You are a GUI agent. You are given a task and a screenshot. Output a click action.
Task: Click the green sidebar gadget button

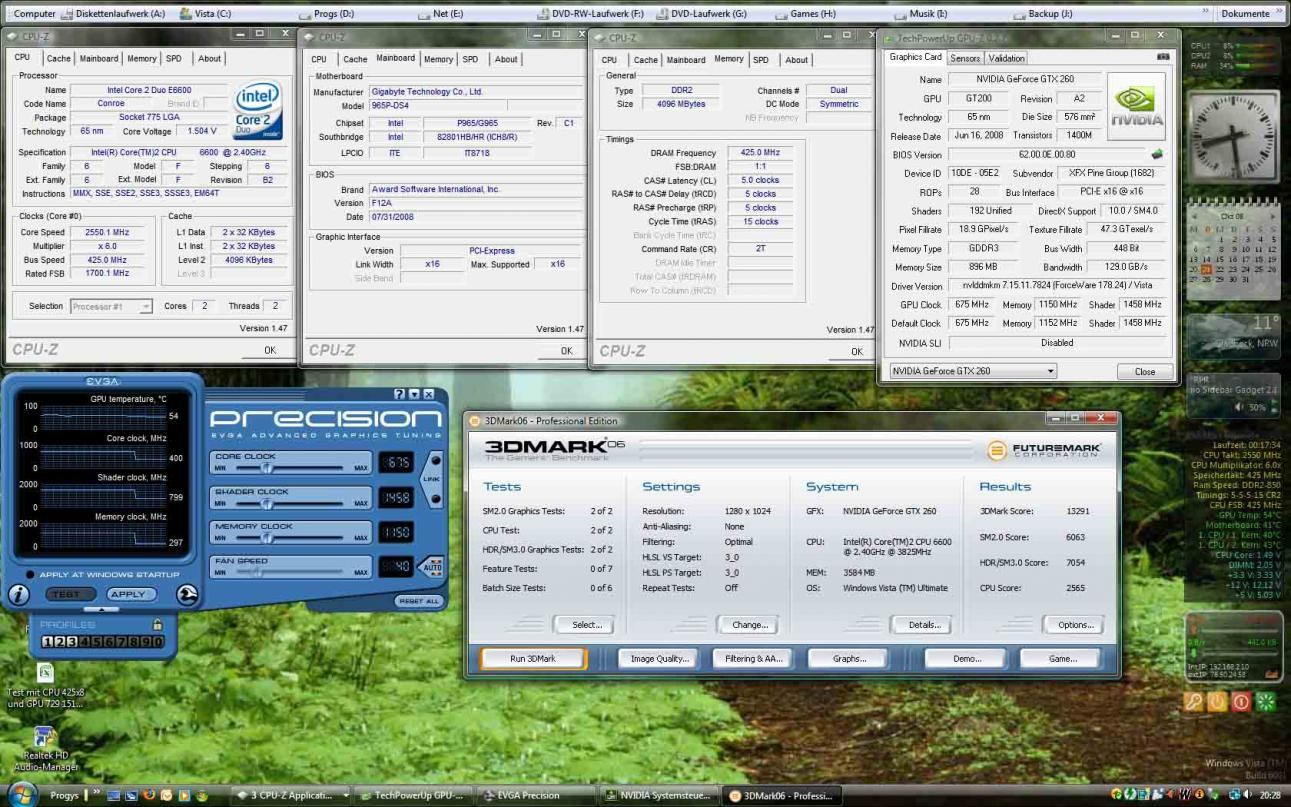(1266, 702)
